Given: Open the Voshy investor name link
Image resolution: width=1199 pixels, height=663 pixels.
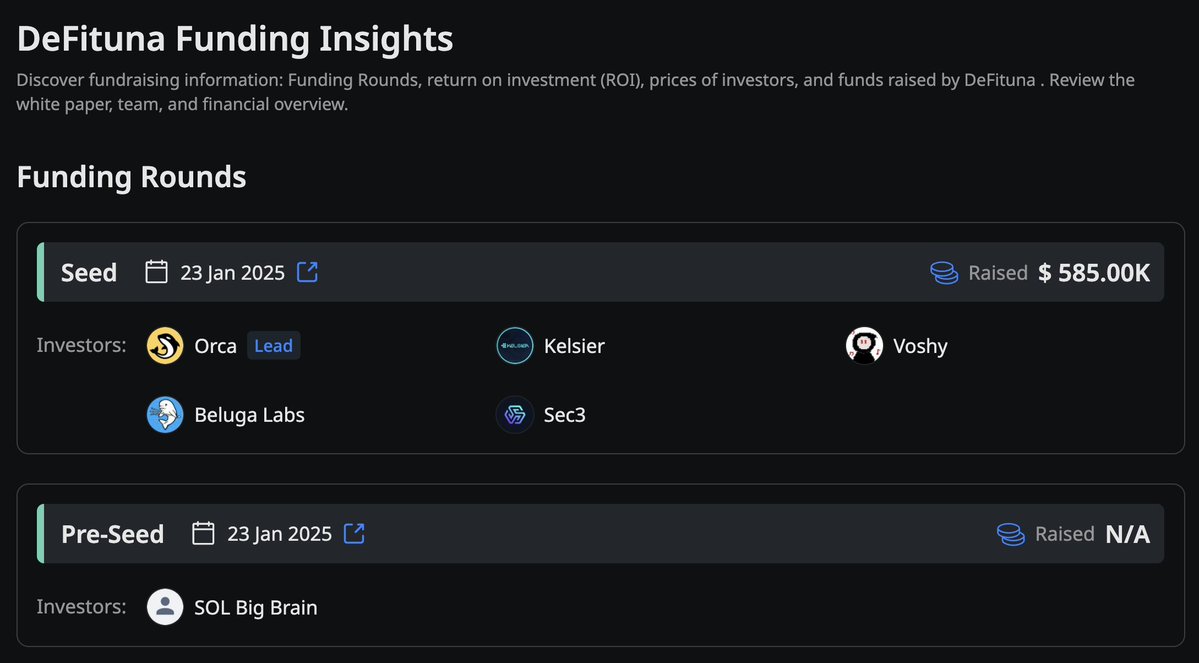Looking at the screenshot, I should pos(921,346).
